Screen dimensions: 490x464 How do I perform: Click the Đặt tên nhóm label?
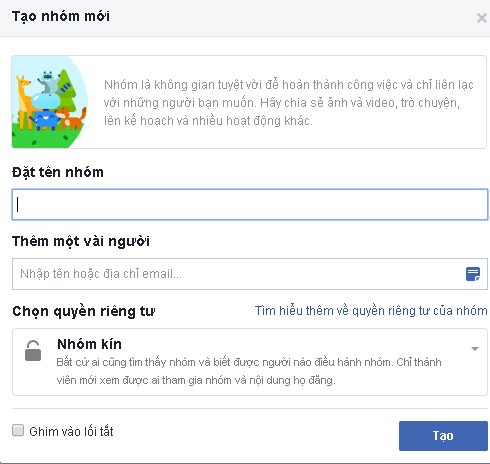[x=58, y=172]
